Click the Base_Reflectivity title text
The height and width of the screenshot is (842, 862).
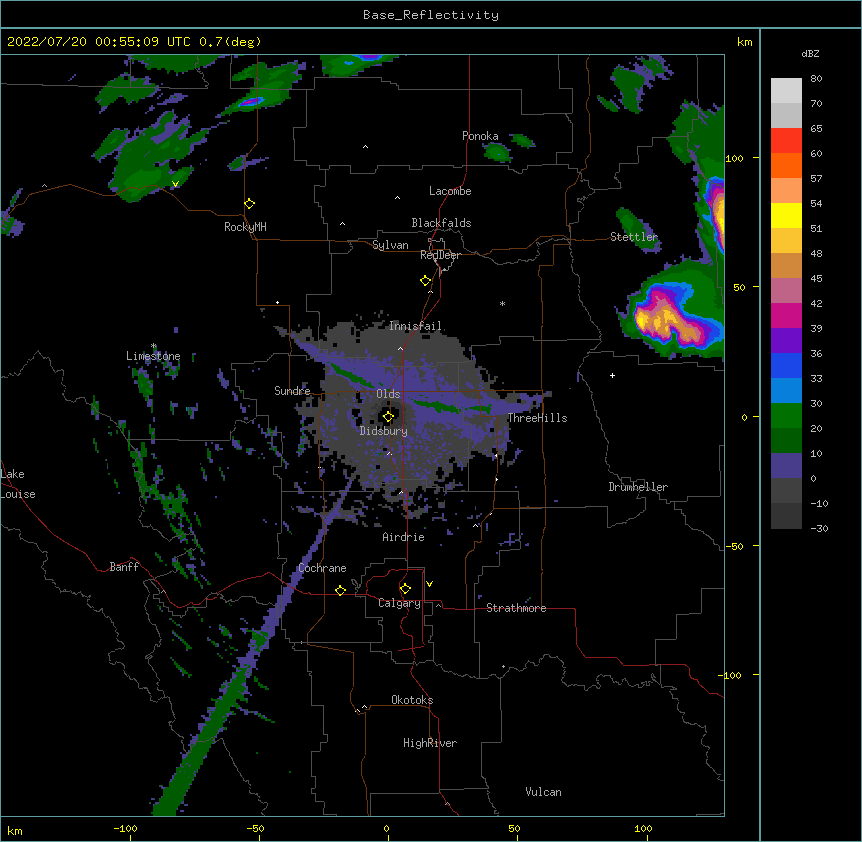pyautogui.click(x=431, y=15)
